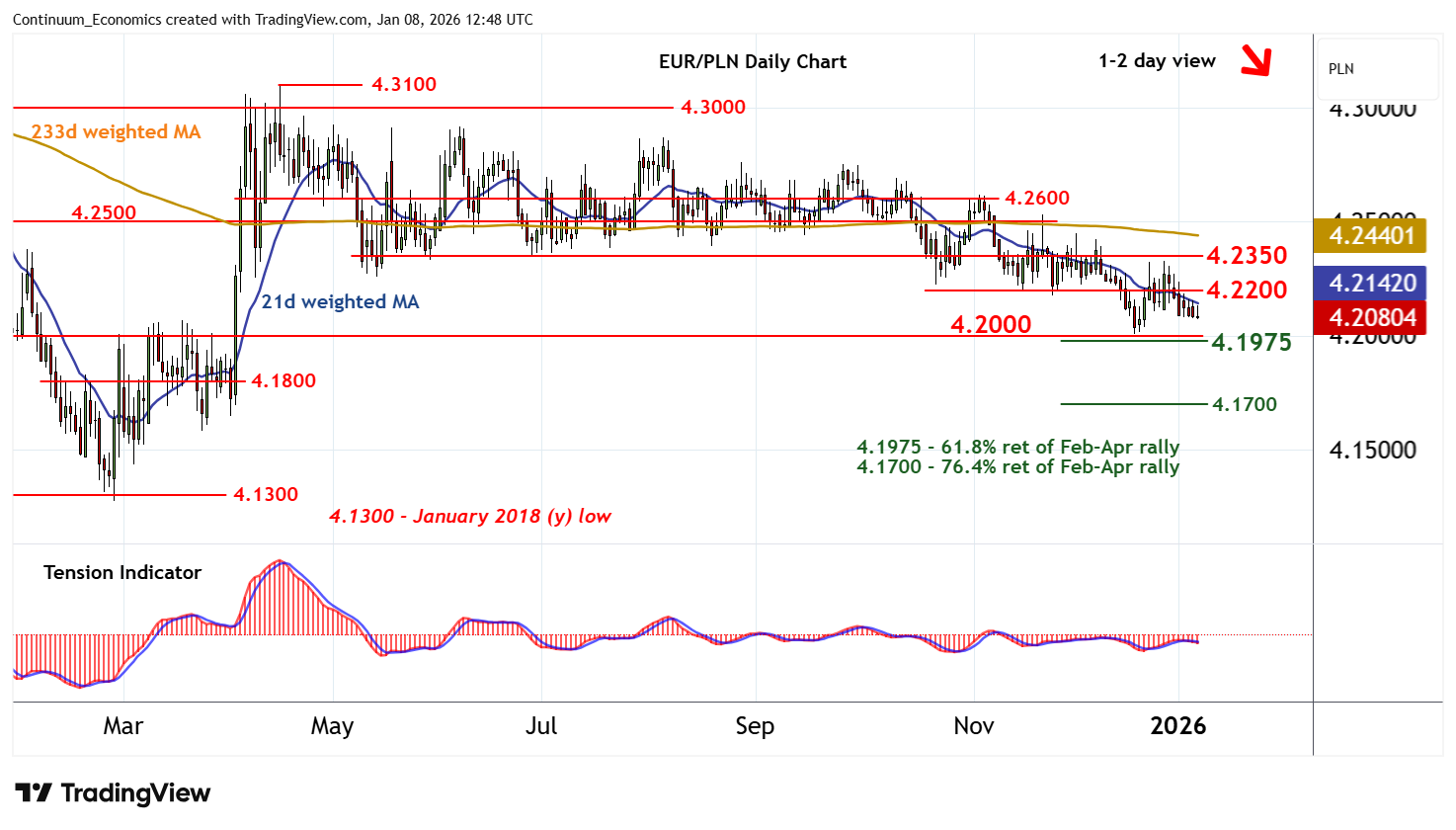Select the 233d weighted MA label
The image size is (1456, 830).
116,132
